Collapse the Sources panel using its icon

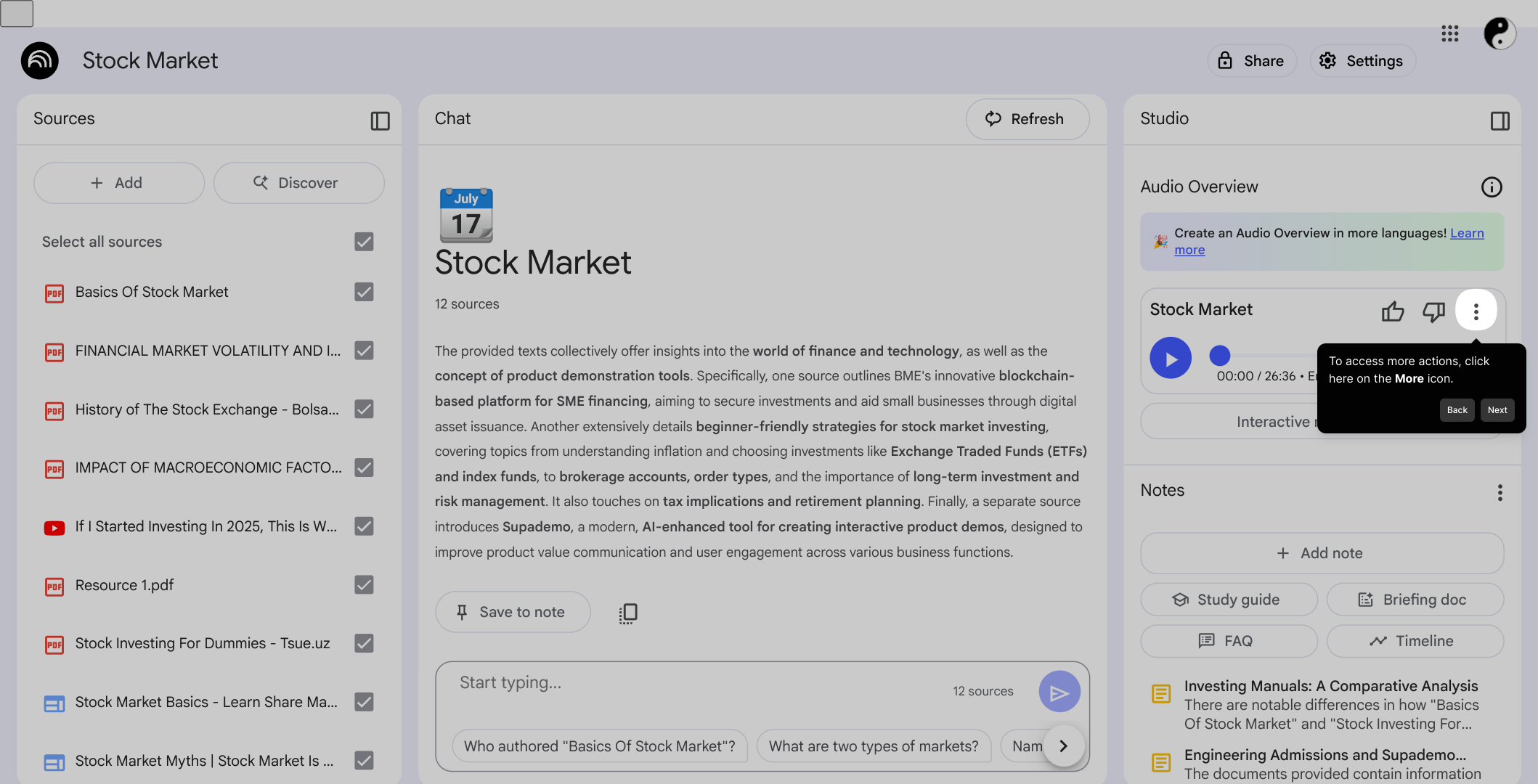[x=380, y=121]
